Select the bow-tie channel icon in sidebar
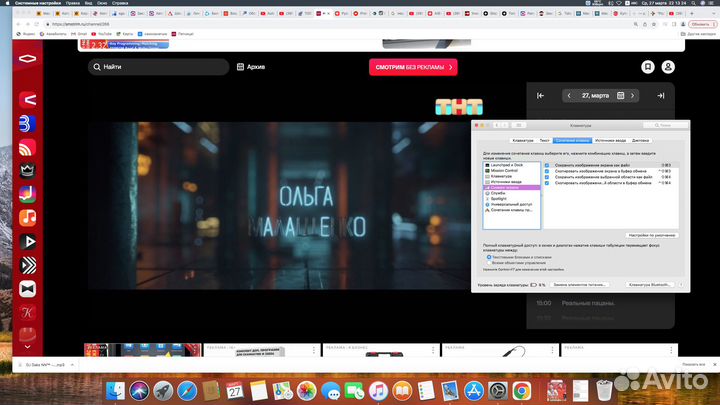The width and height of the screenshot is (720, 405). pyautogui.click(x=28, y=289)
